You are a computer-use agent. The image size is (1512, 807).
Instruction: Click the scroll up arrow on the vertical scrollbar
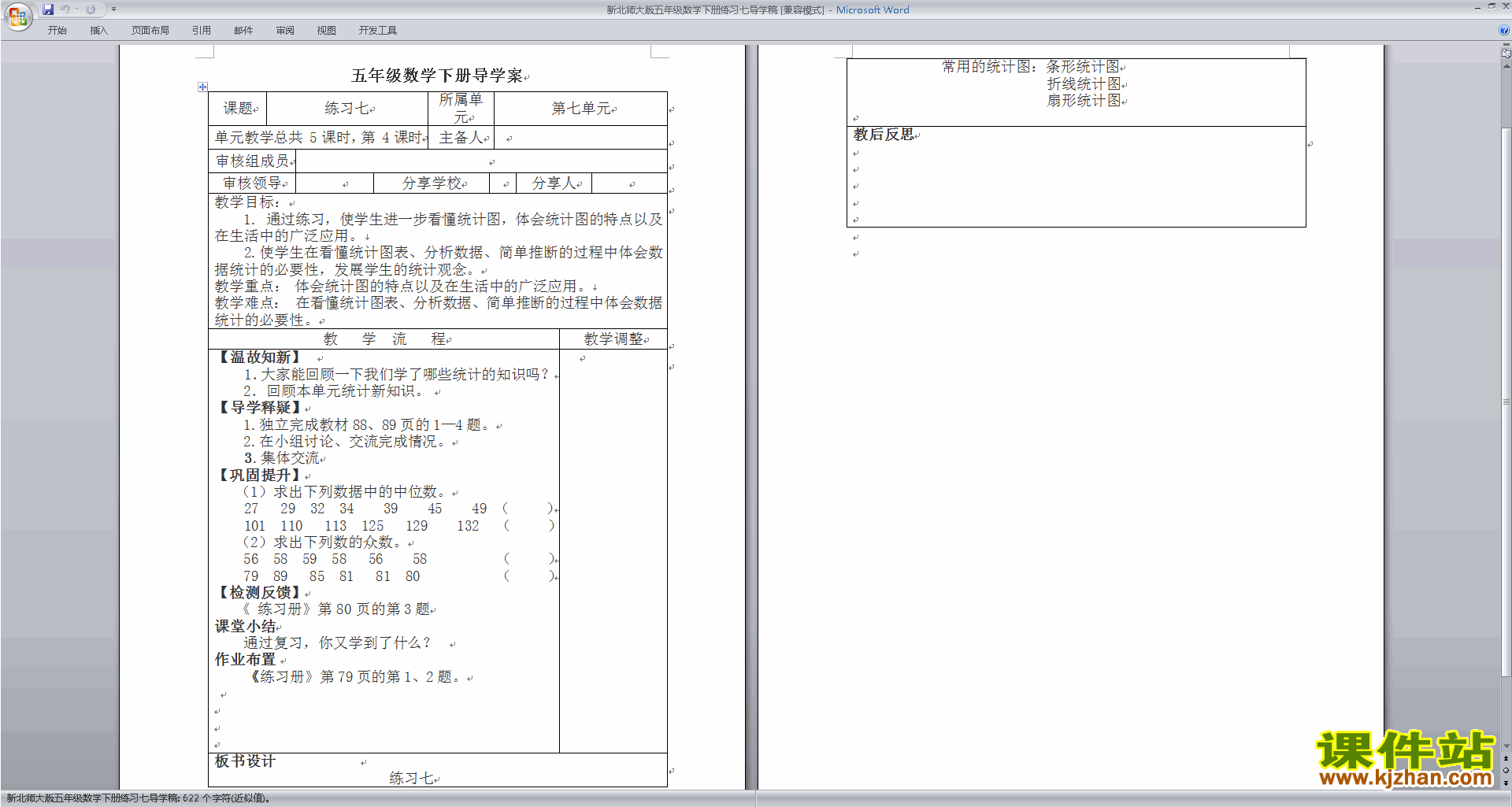pyautogui.click(x=1506, y=66)
